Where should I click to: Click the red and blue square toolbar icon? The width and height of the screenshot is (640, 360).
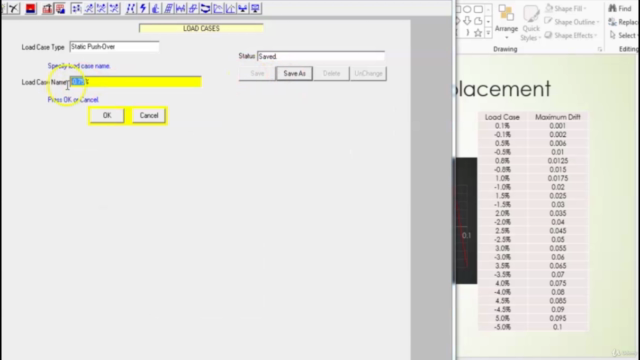click(x=31, y=9)
